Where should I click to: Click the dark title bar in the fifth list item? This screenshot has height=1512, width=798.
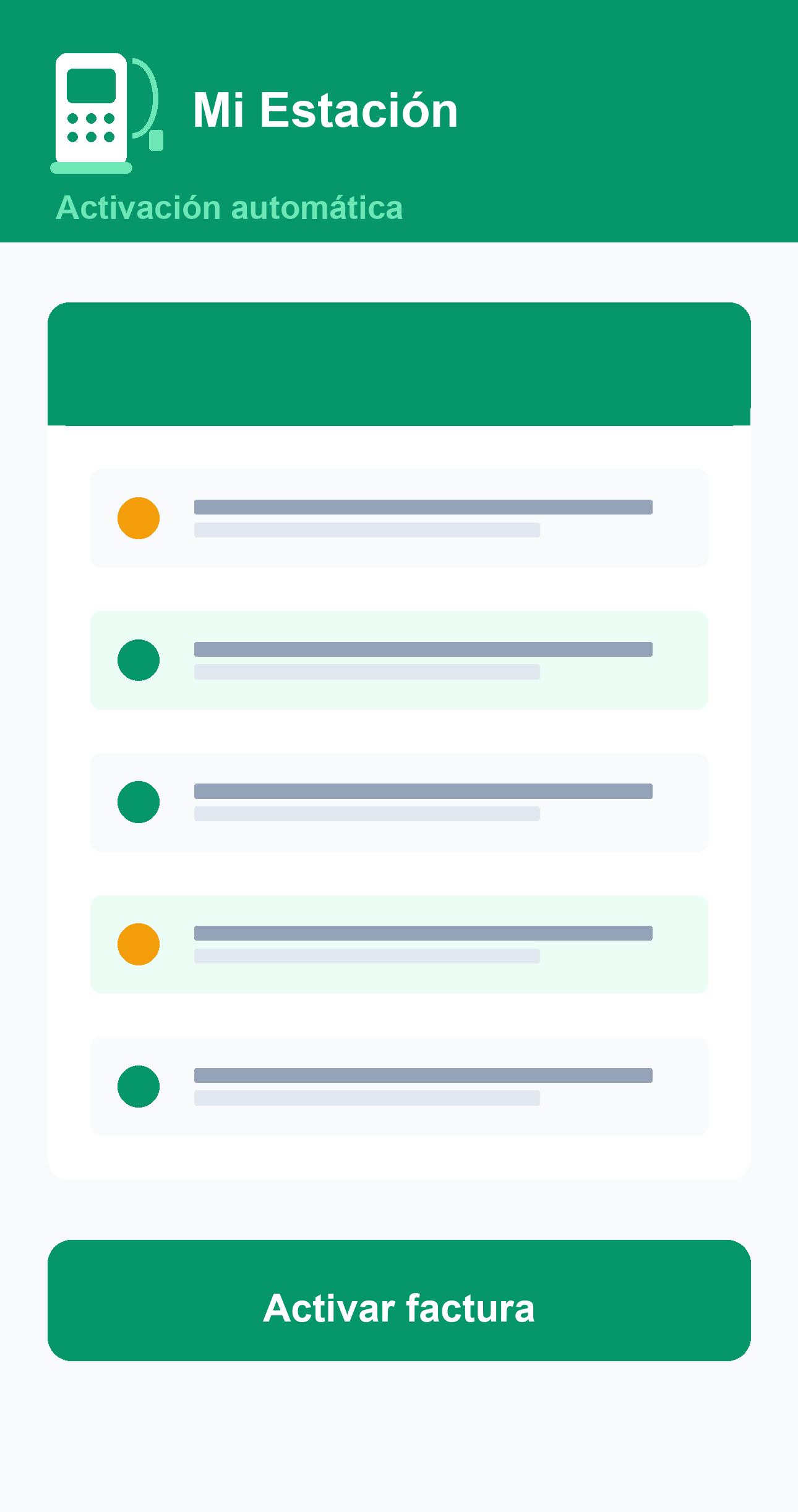[x=423, y=1075]
